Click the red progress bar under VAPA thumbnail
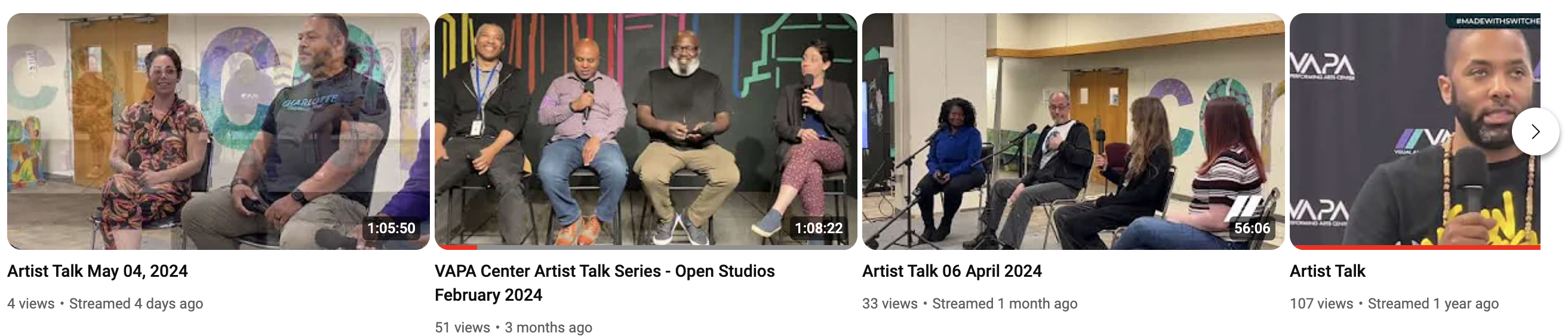Viewport: 1568px width, 336px height. click(x=1415, y=247)
